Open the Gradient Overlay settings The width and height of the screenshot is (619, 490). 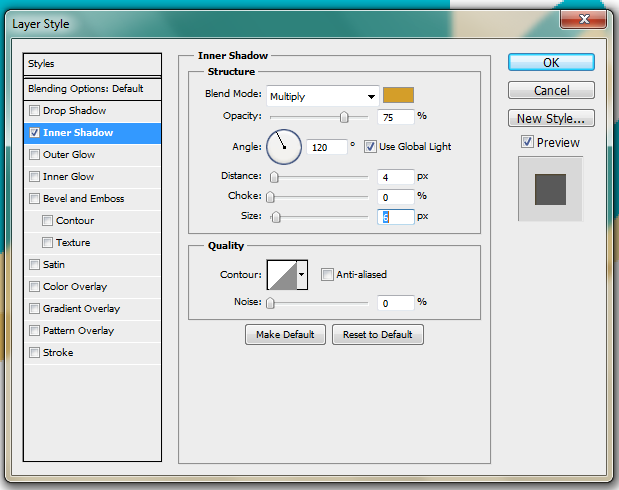(81, 309)
